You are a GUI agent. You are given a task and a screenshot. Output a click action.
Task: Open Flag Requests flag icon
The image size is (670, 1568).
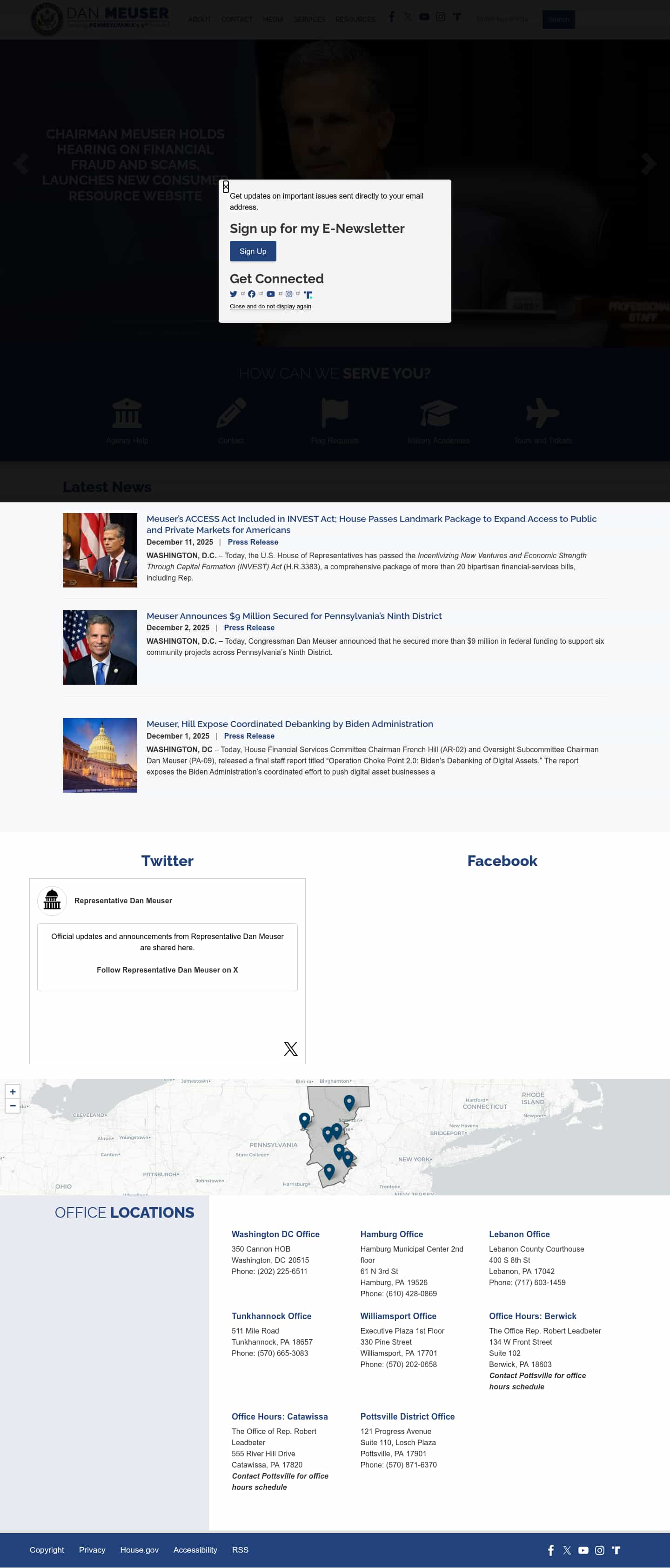(335, 414)
